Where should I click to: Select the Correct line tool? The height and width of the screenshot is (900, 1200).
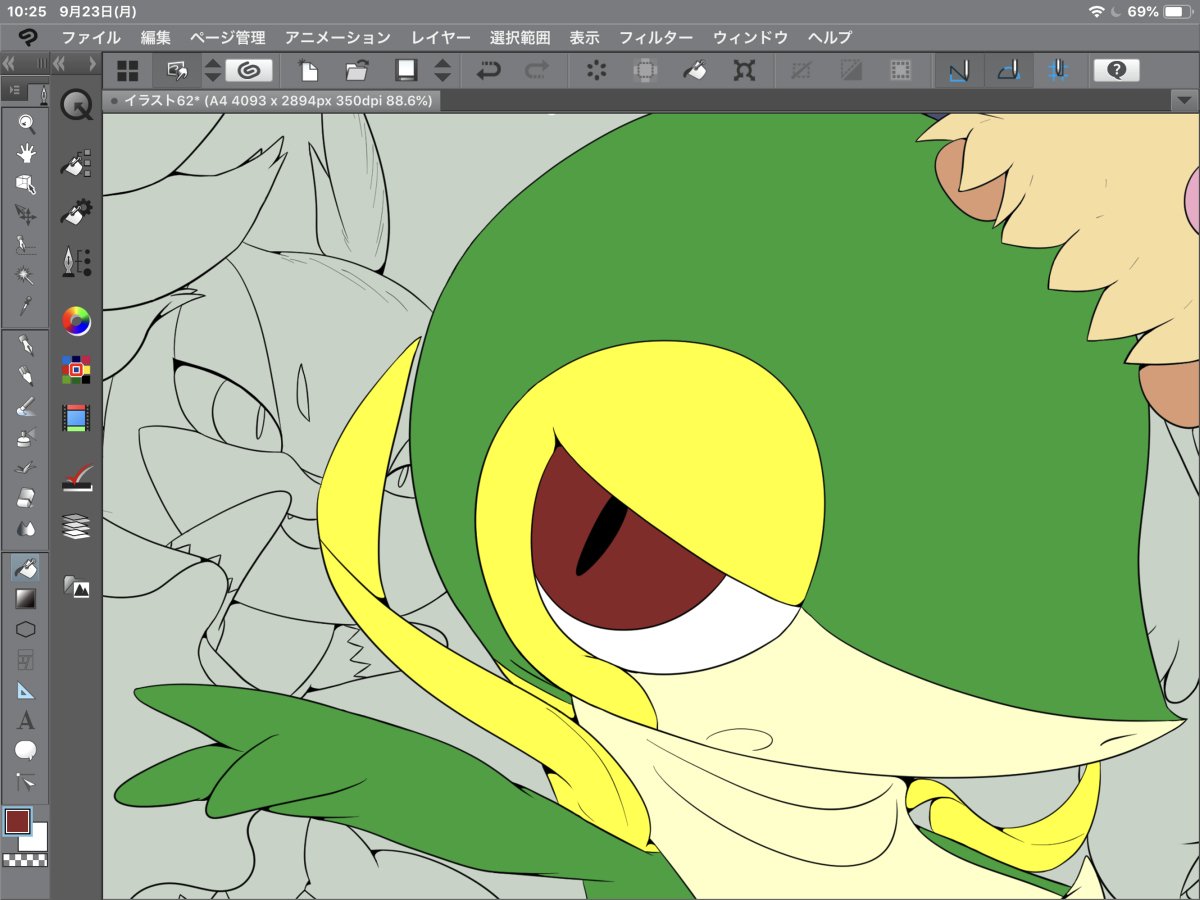[26, 781]
